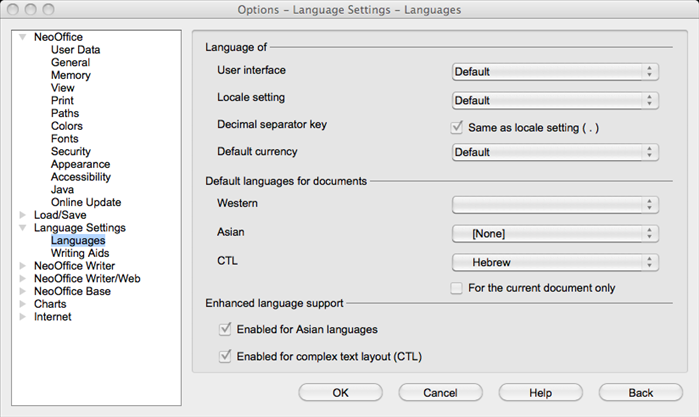
Task: Select the Charts tree label
Action: coord(50,304)
